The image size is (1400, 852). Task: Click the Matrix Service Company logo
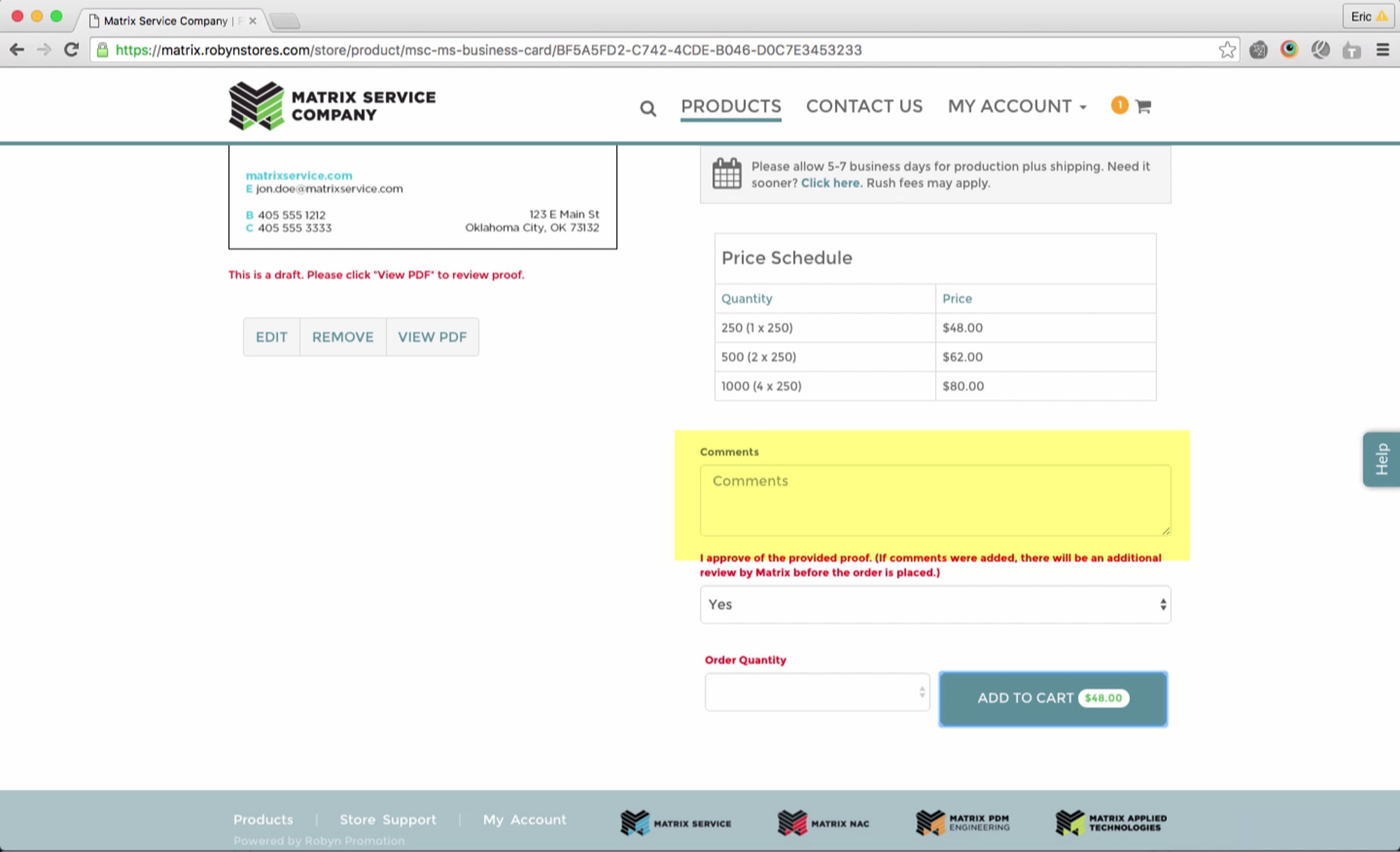332,106
